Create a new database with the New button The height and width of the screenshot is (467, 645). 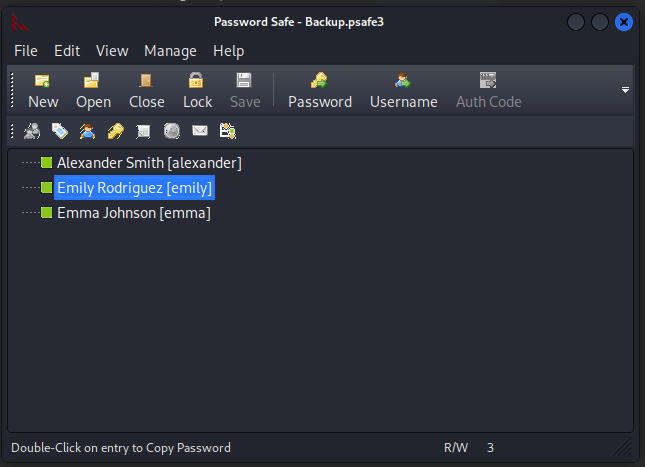(x=43, y=91)
